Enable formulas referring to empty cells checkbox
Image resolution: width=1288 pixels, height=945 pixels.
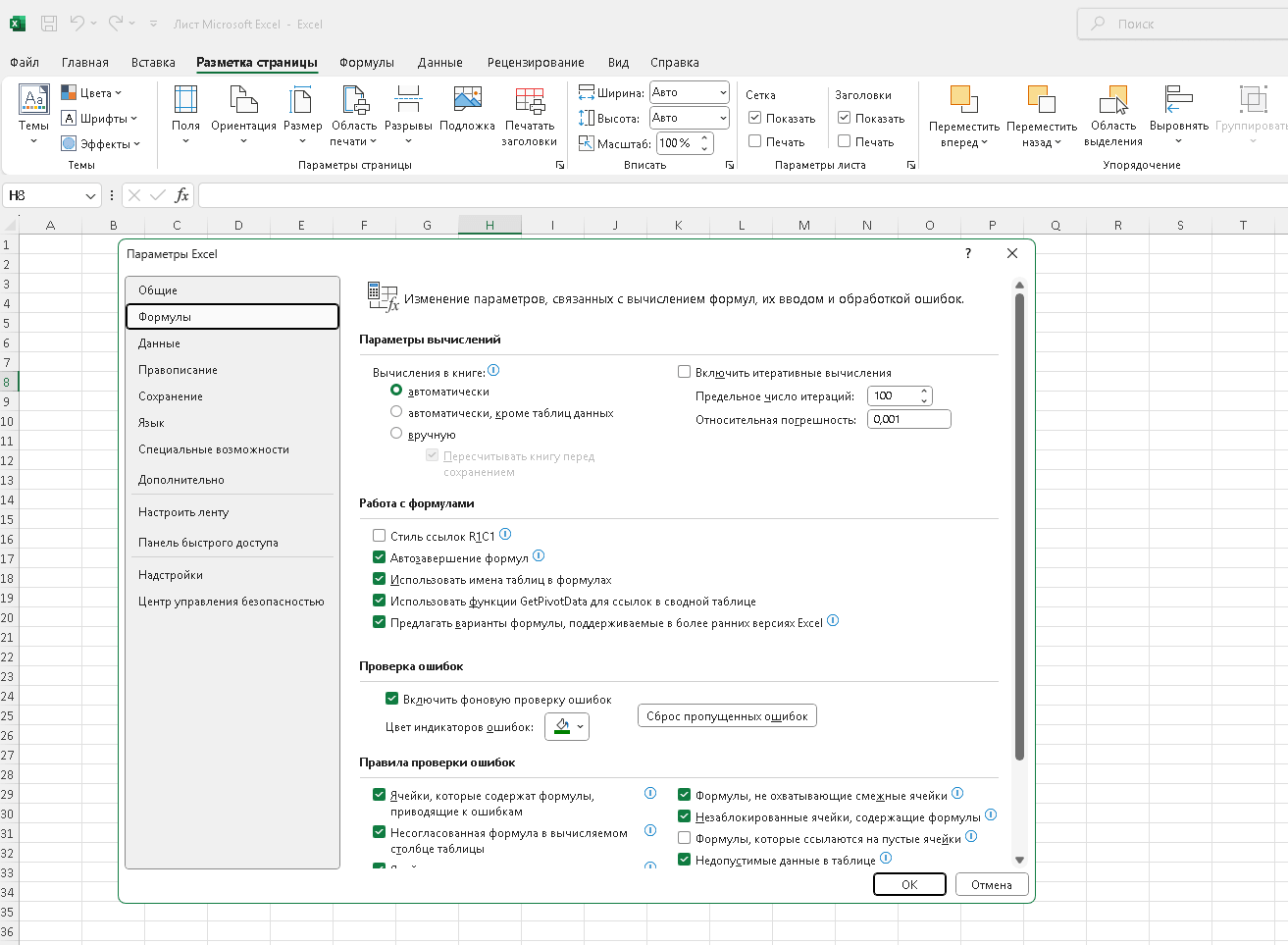point(685,838)
